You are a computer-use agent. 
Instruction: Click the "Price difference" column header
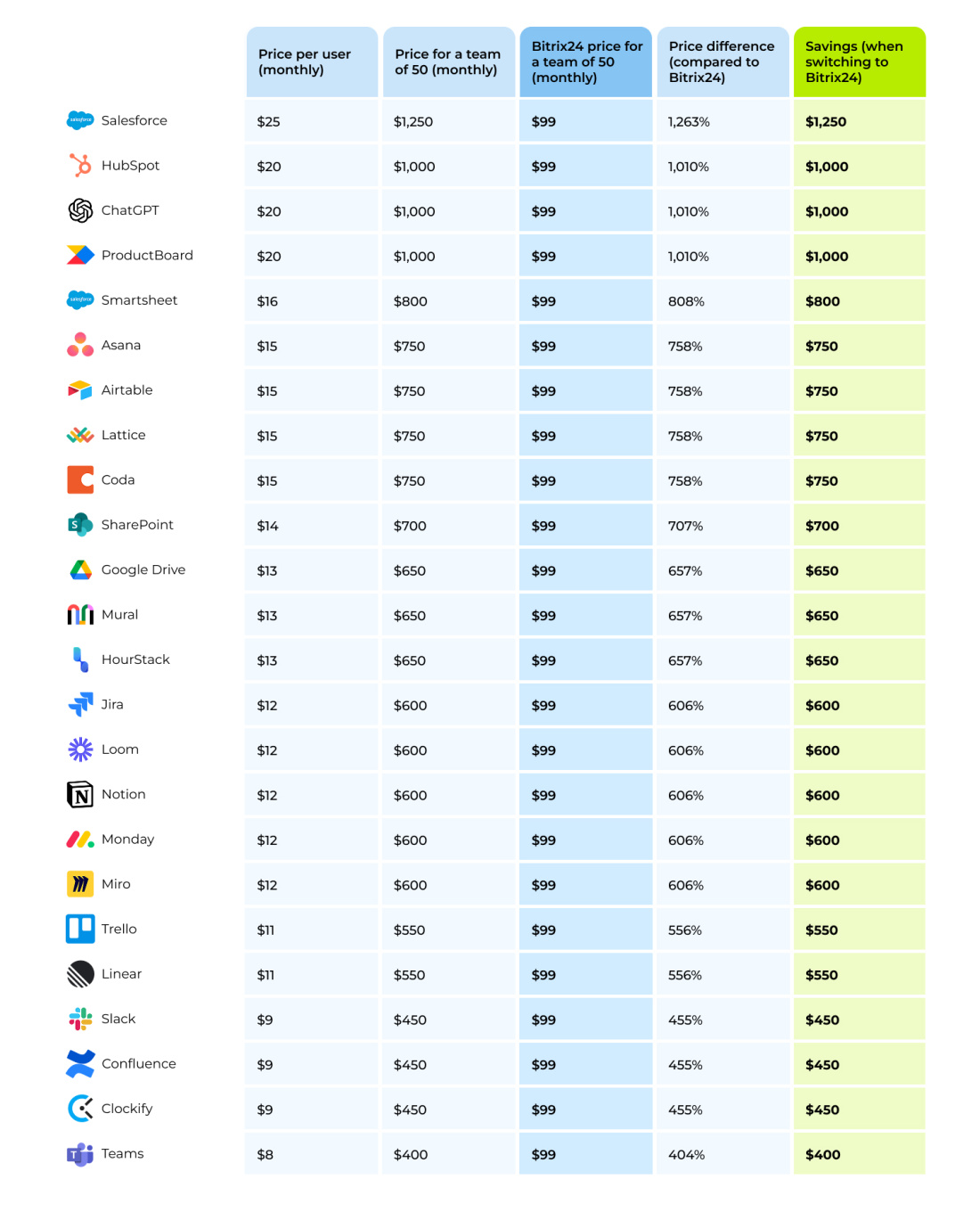pos(722,61)
